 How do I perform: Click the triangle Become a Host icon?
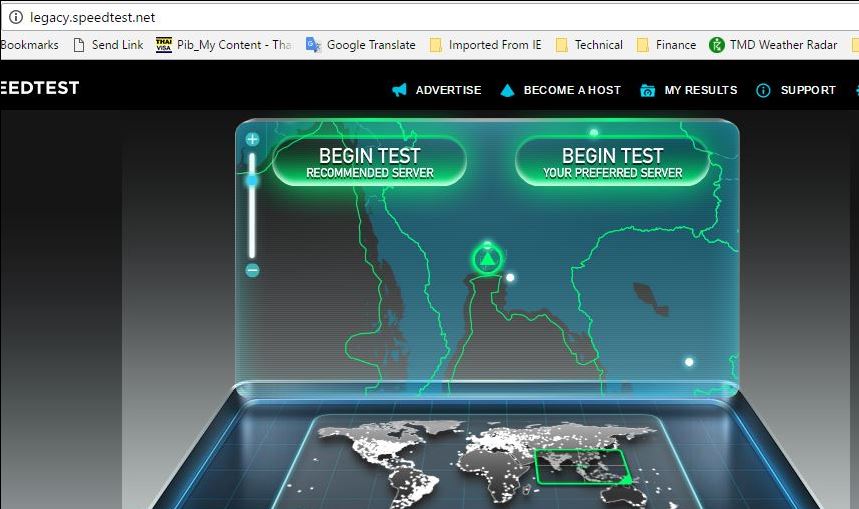[507, 90]
